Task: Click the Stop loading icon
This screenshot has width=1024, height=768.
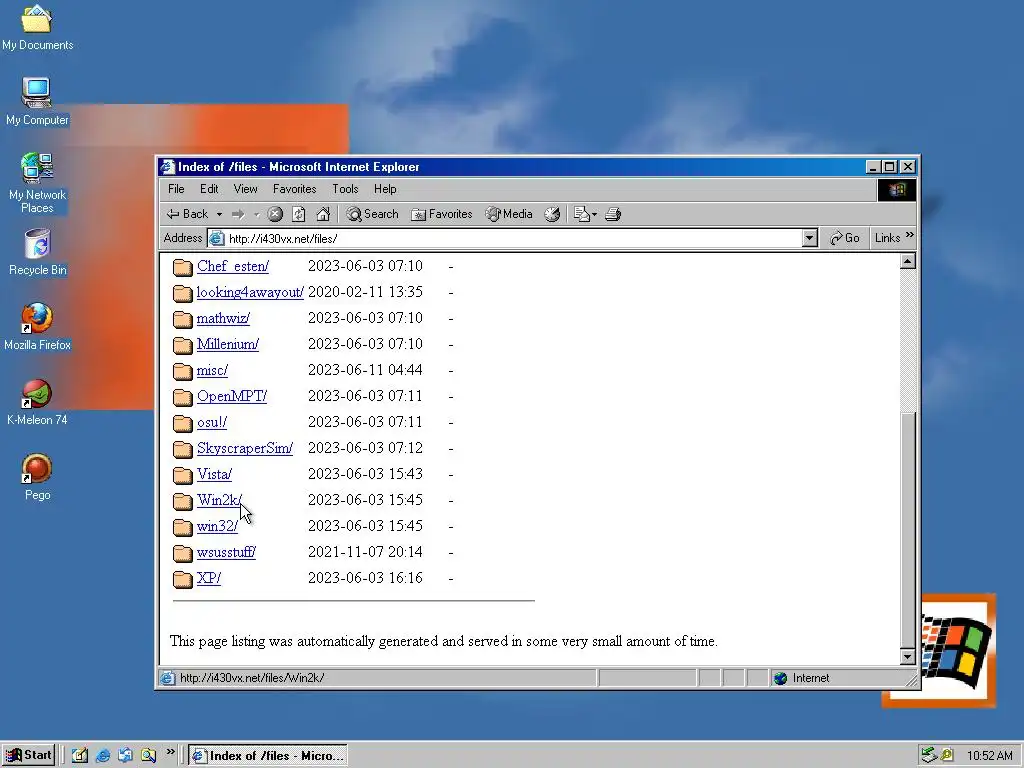Action: point(275,214)
